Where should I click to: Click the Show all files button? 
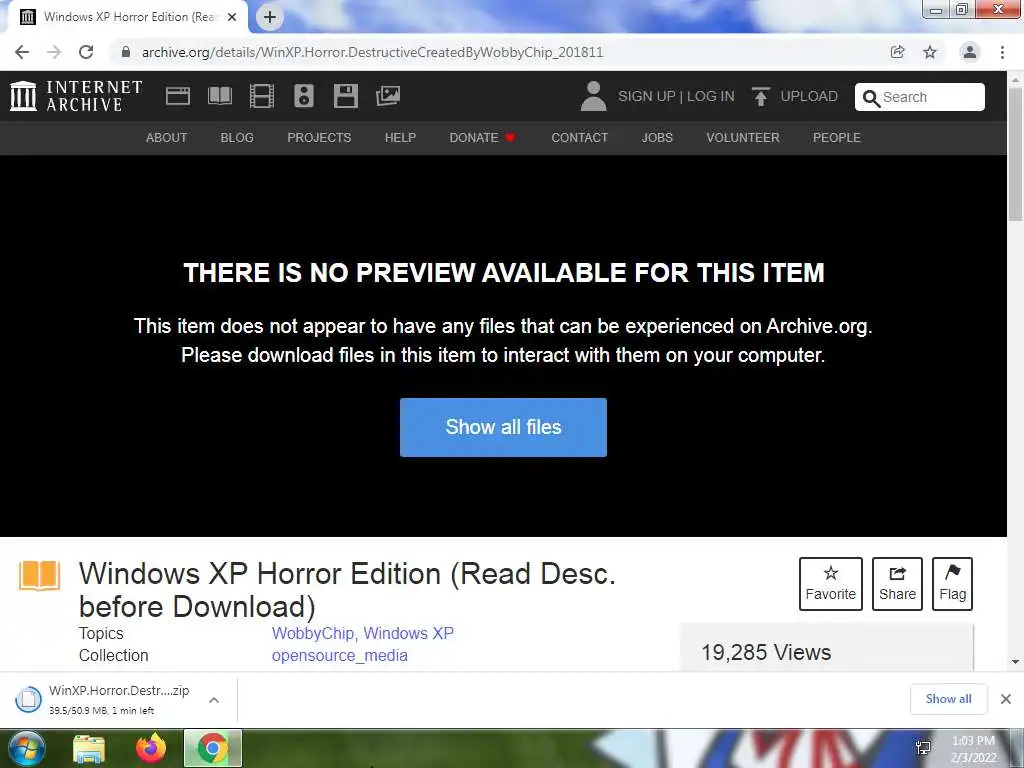tap(504, 427)
